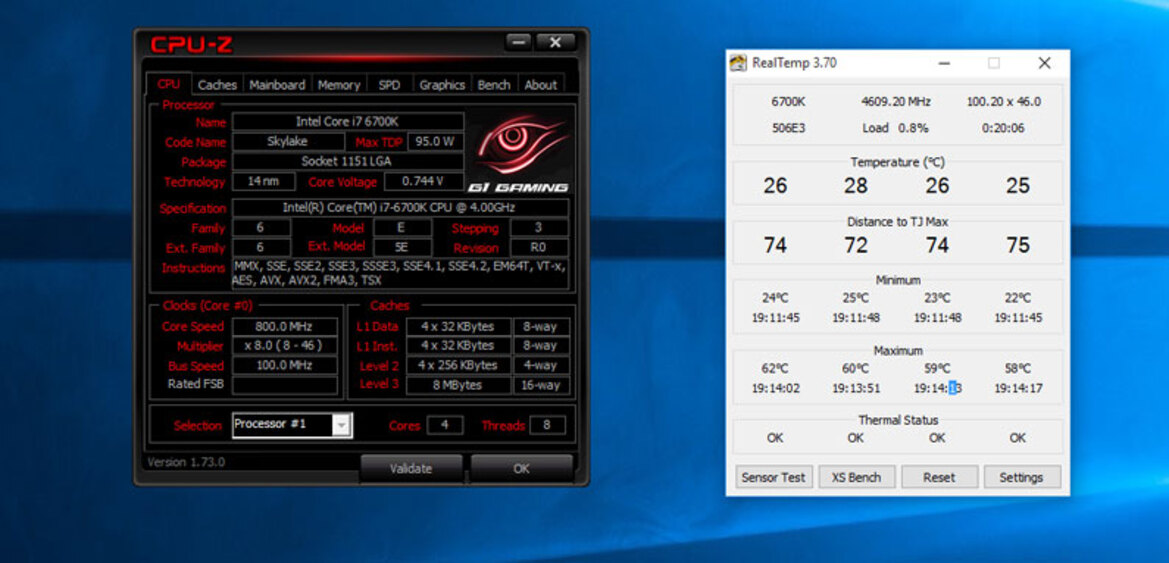Click the Threads count value 8
Screen dimensions: 1169x563
546,425
